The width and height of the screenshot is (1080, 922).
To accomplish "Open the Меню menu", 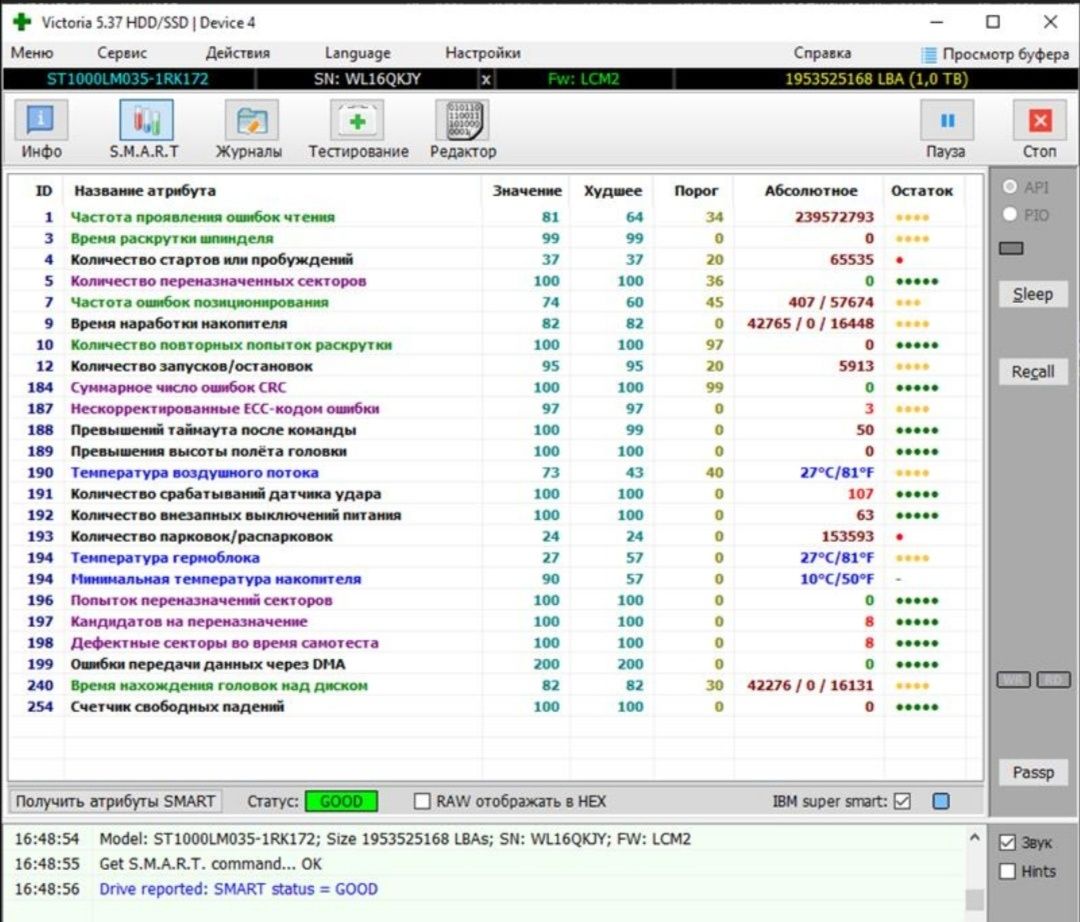I will pos(32,53).
